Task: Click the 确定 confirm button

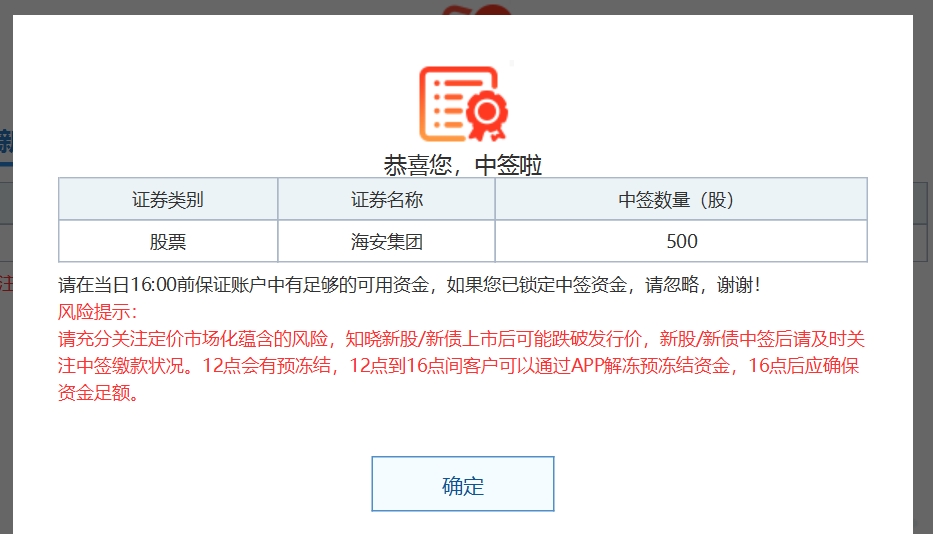Action: (463, 484)
